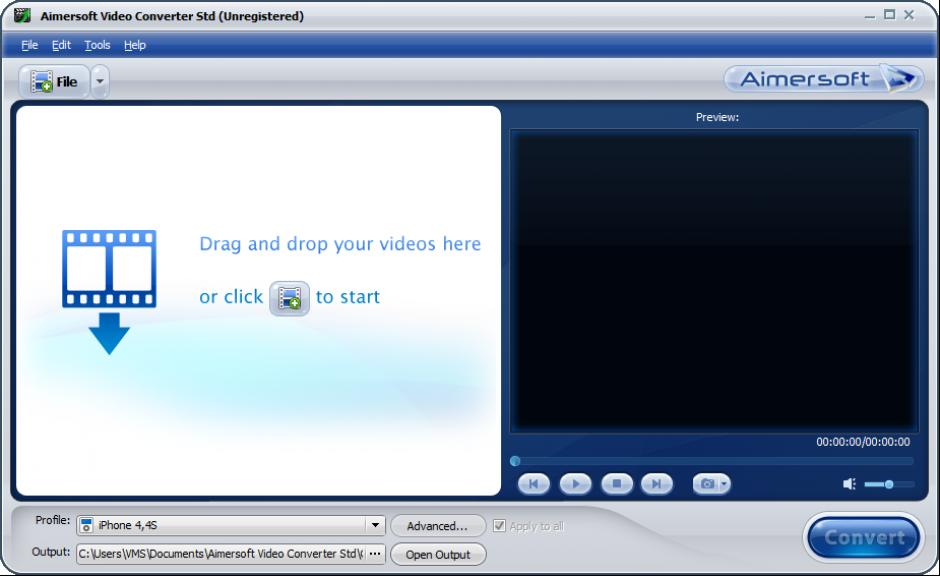The image size is (940, 576).
Task: Play the video preview
Action: [576, 484]
